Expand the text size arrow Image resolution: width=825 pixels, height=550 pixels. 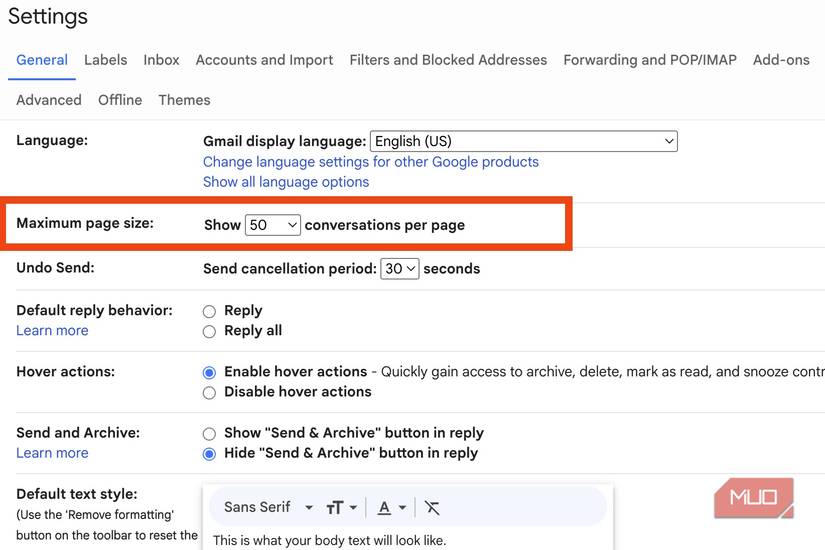coord(353,508)
